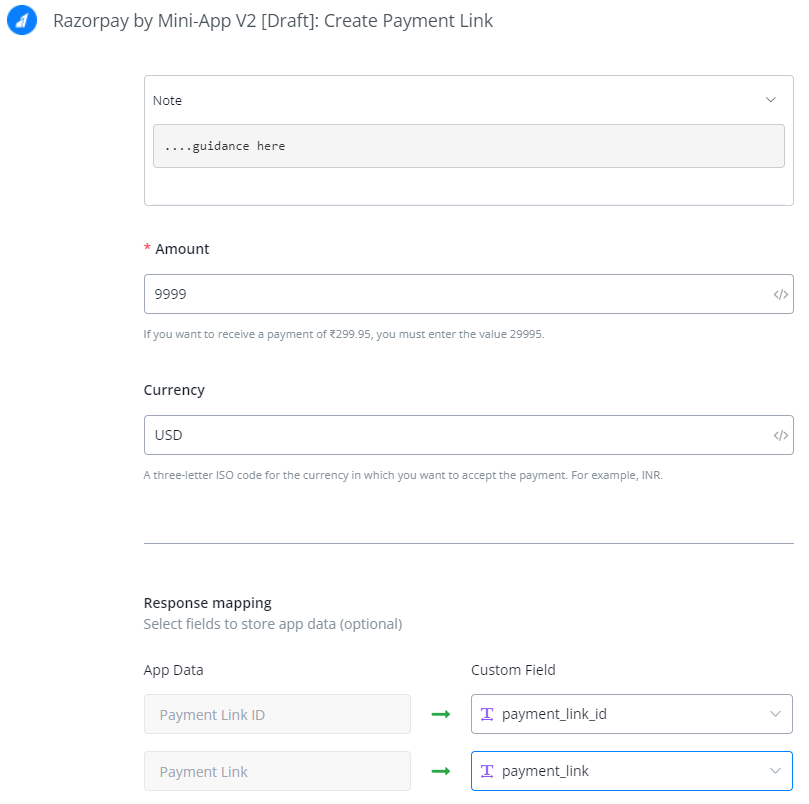The height and width of the screenshot is (804, 809).
Task: Click the text-type icon beside payment_link_id
Action: point(487,714)
